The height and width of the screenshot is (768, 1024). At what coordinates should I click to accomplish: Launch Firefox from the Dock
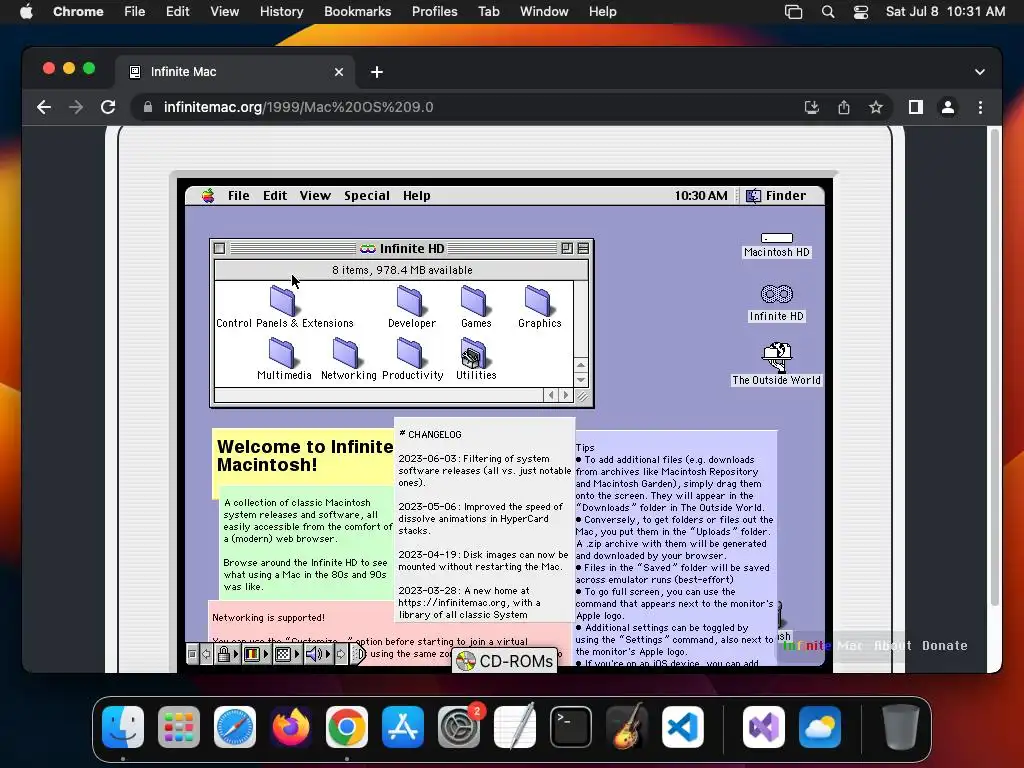click(x=291, y=727)
